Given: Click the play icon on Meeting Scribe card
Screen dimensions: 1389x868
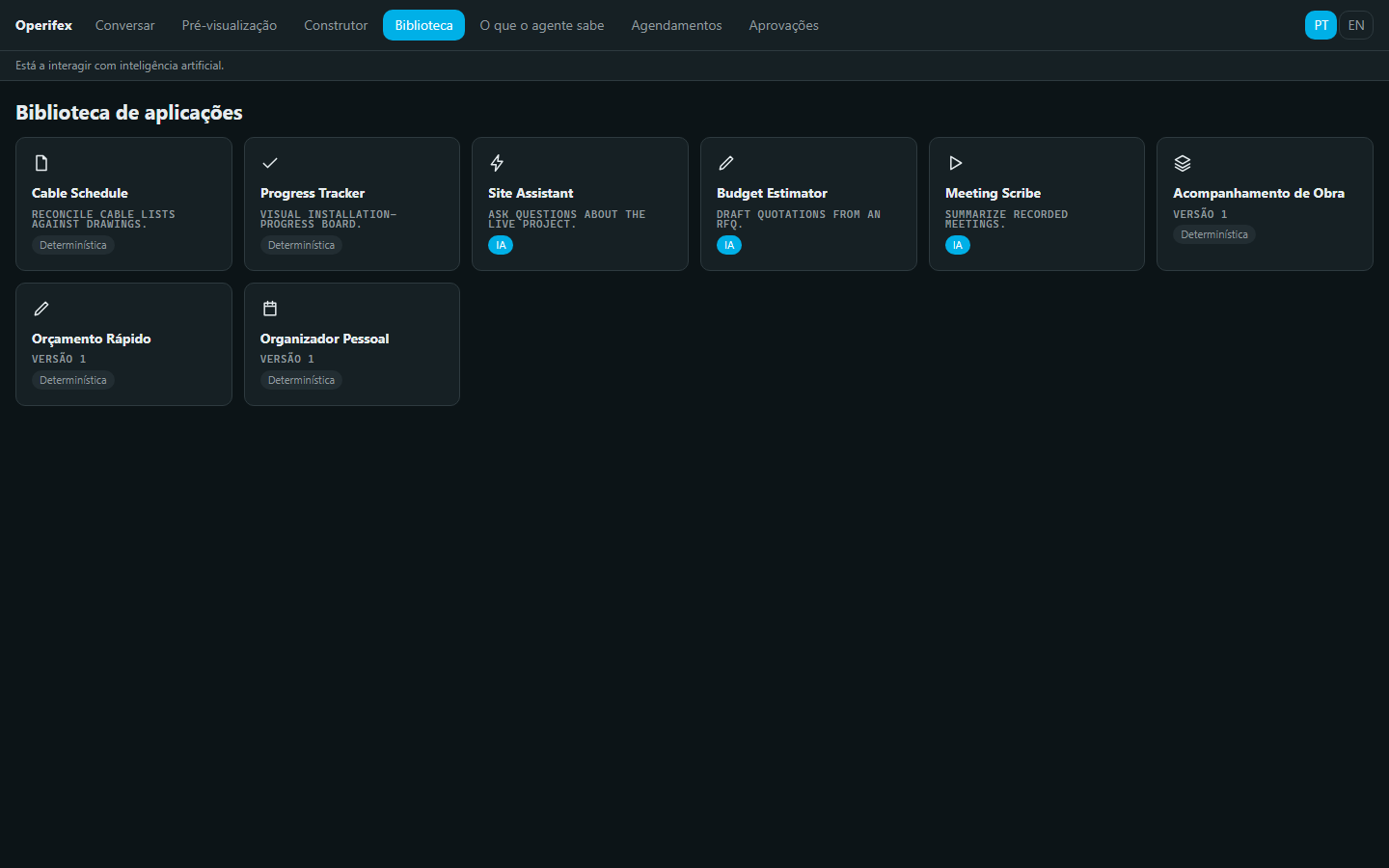Looking at the screenshot, I should [955, 163].
